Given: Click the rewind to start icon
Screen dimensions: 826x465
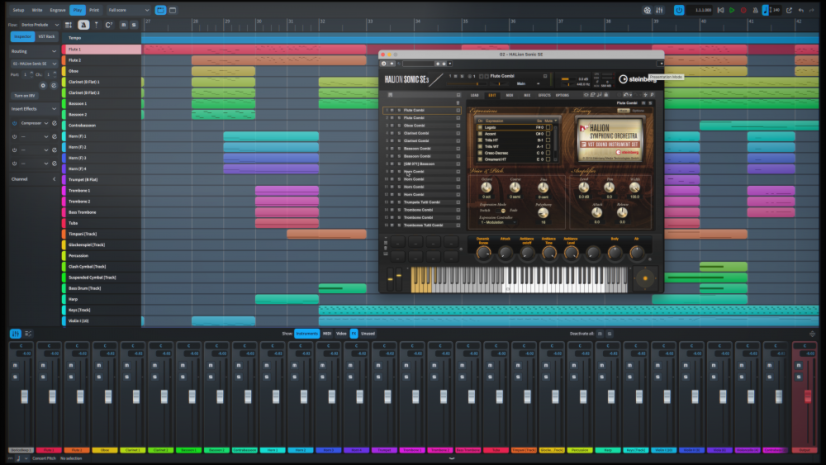Looking at the screenshot, I should 720,10.
